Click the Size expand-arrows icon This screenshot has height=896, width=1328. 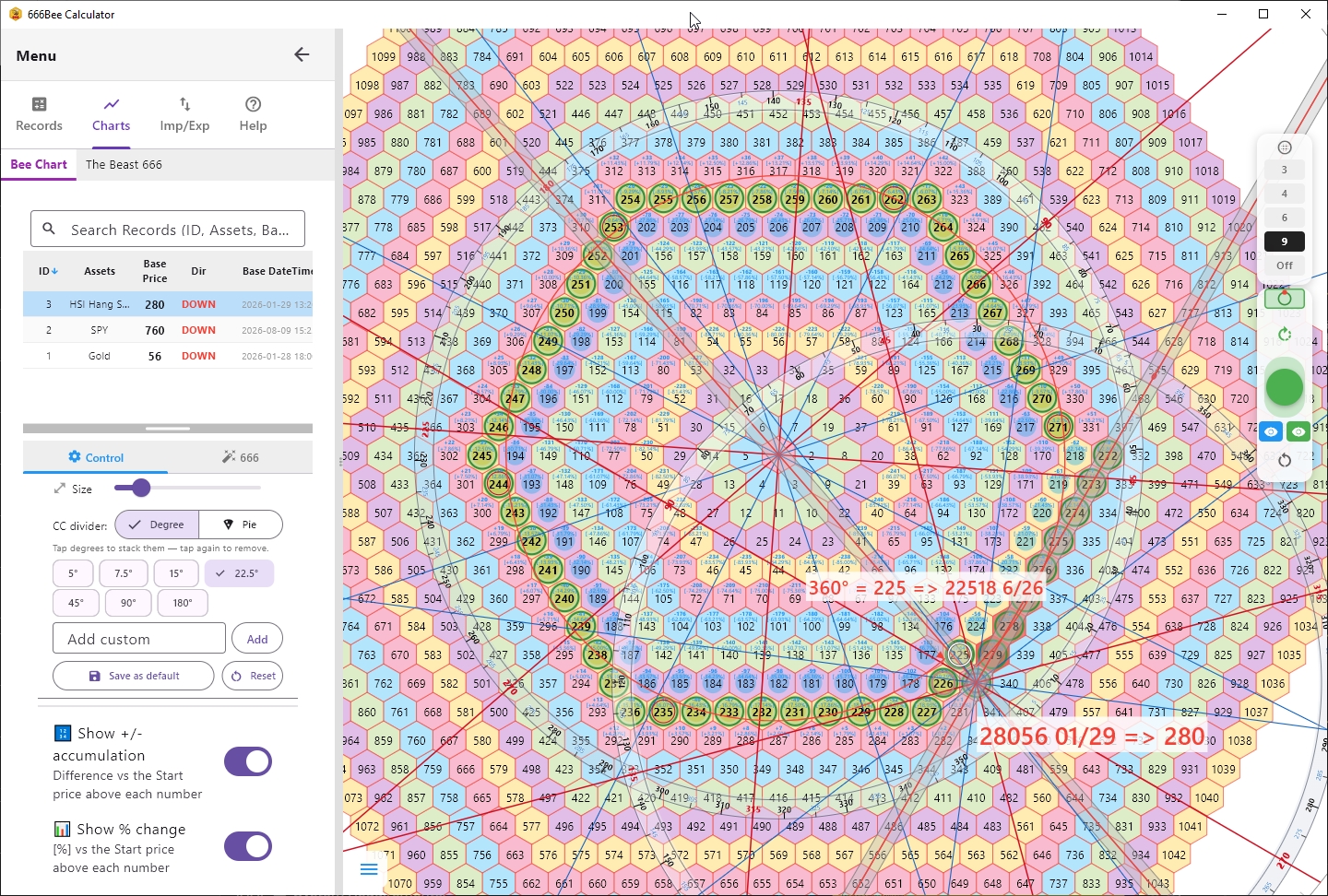click(x=60, y=489)
